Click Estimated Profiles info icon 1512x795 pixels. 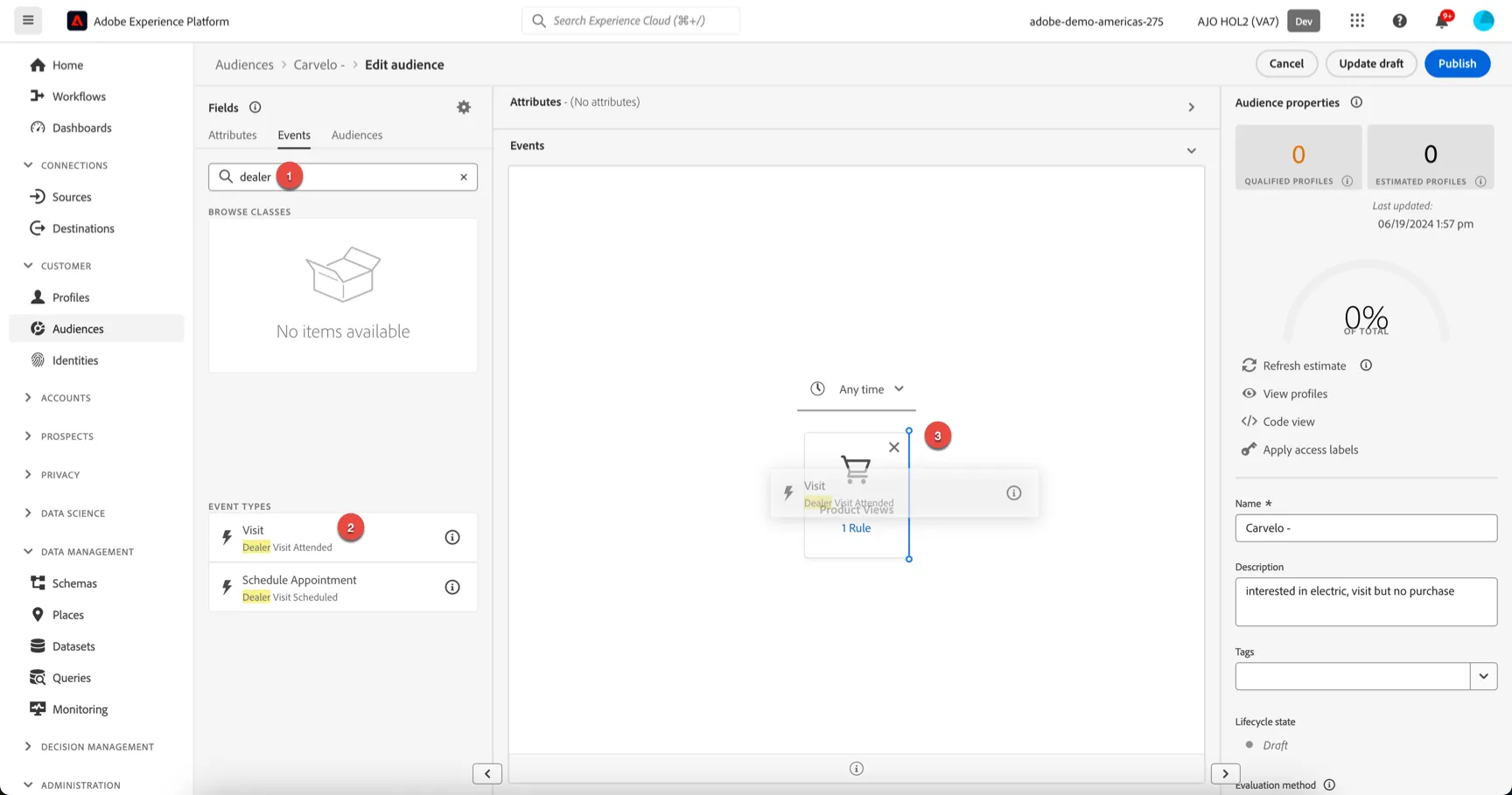pos(1480,181)
